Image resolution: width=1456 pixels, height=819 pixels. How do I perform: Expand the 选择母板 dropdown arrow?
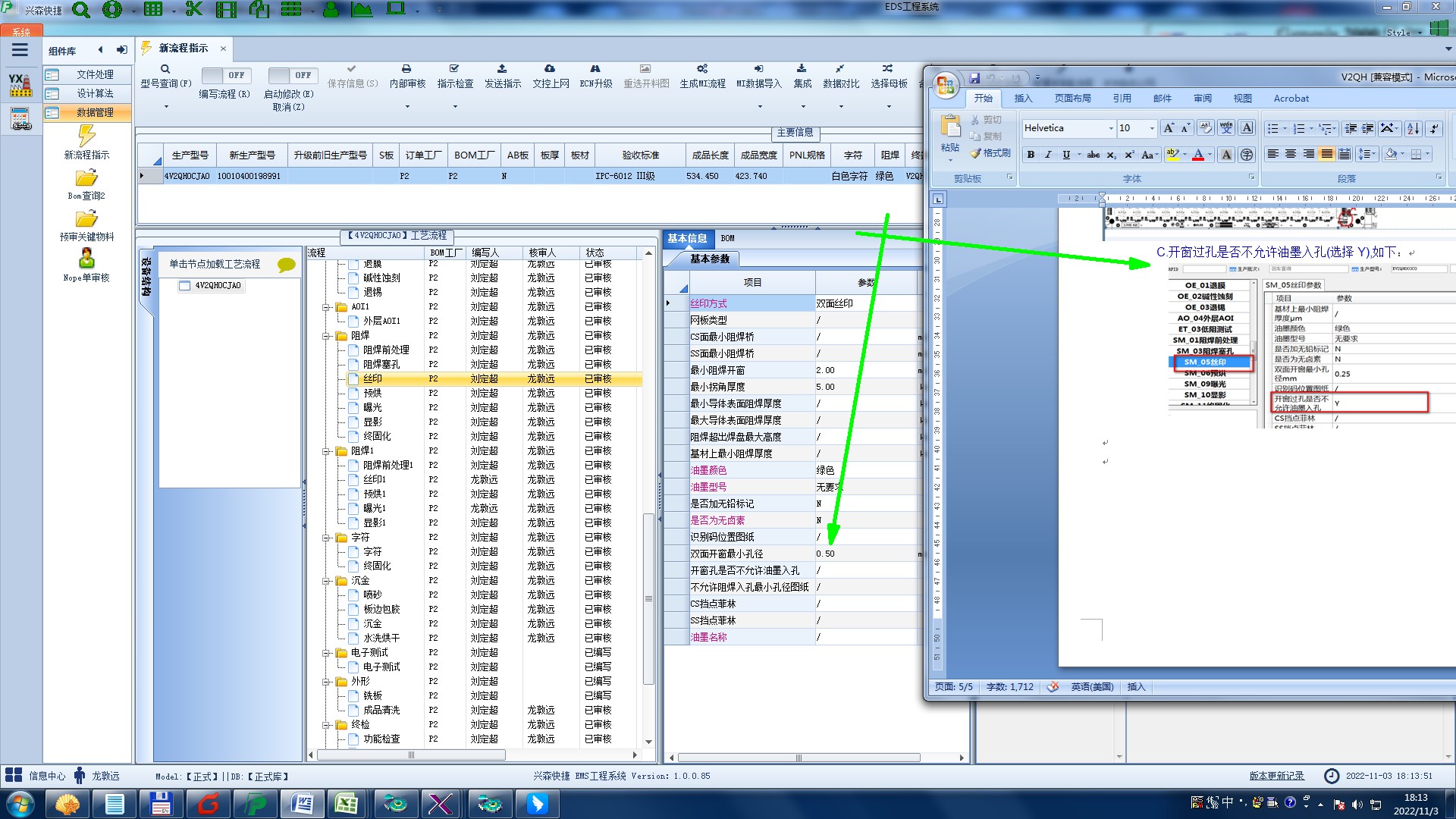point(889,106)
